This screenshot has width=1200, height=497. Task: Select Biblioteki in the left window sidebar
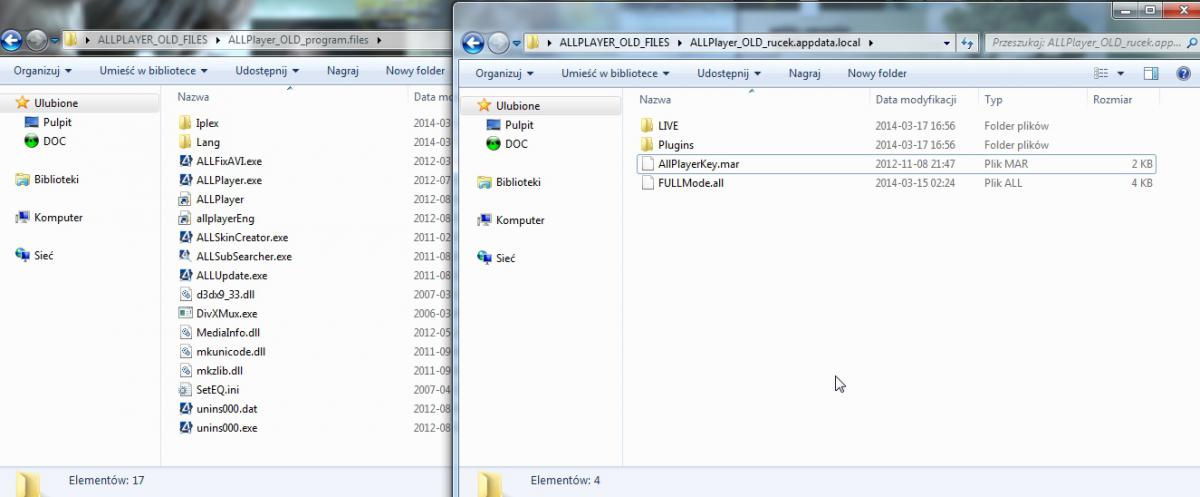pyautogui.click(x=56, y=179)
